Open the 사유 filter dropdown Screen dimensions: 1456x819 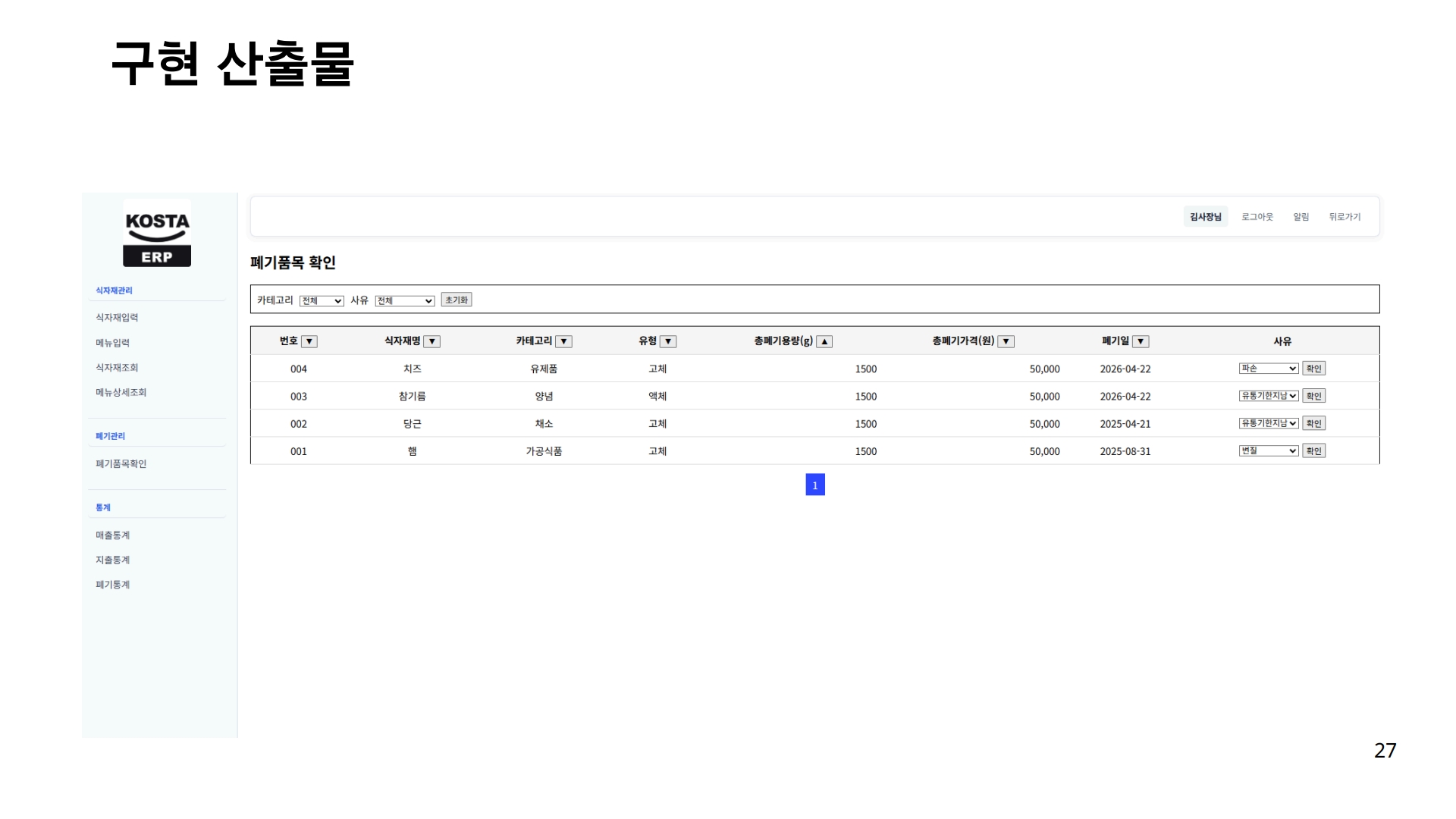[x=405, y=301]
